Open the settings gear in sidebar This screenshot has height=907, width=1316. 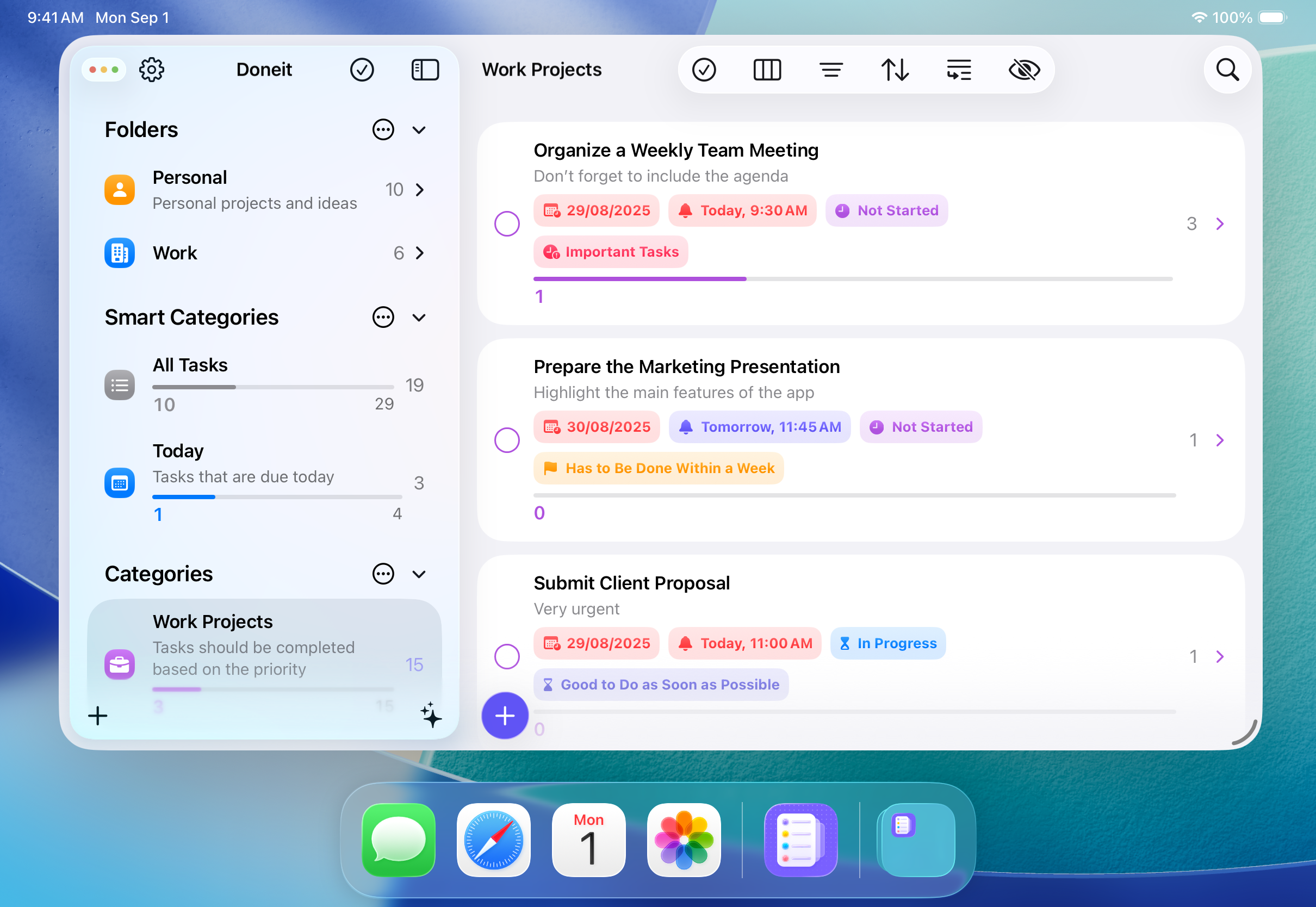coord(152,70)
